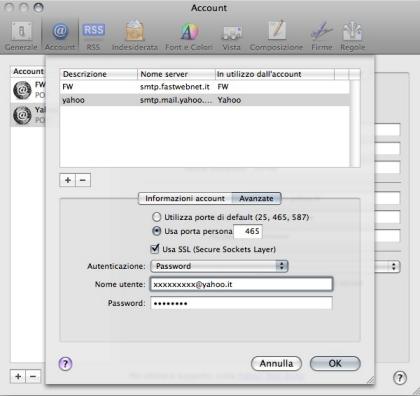
Task: Click the custom port field showing 465
Action: click(x=248, y=231)
